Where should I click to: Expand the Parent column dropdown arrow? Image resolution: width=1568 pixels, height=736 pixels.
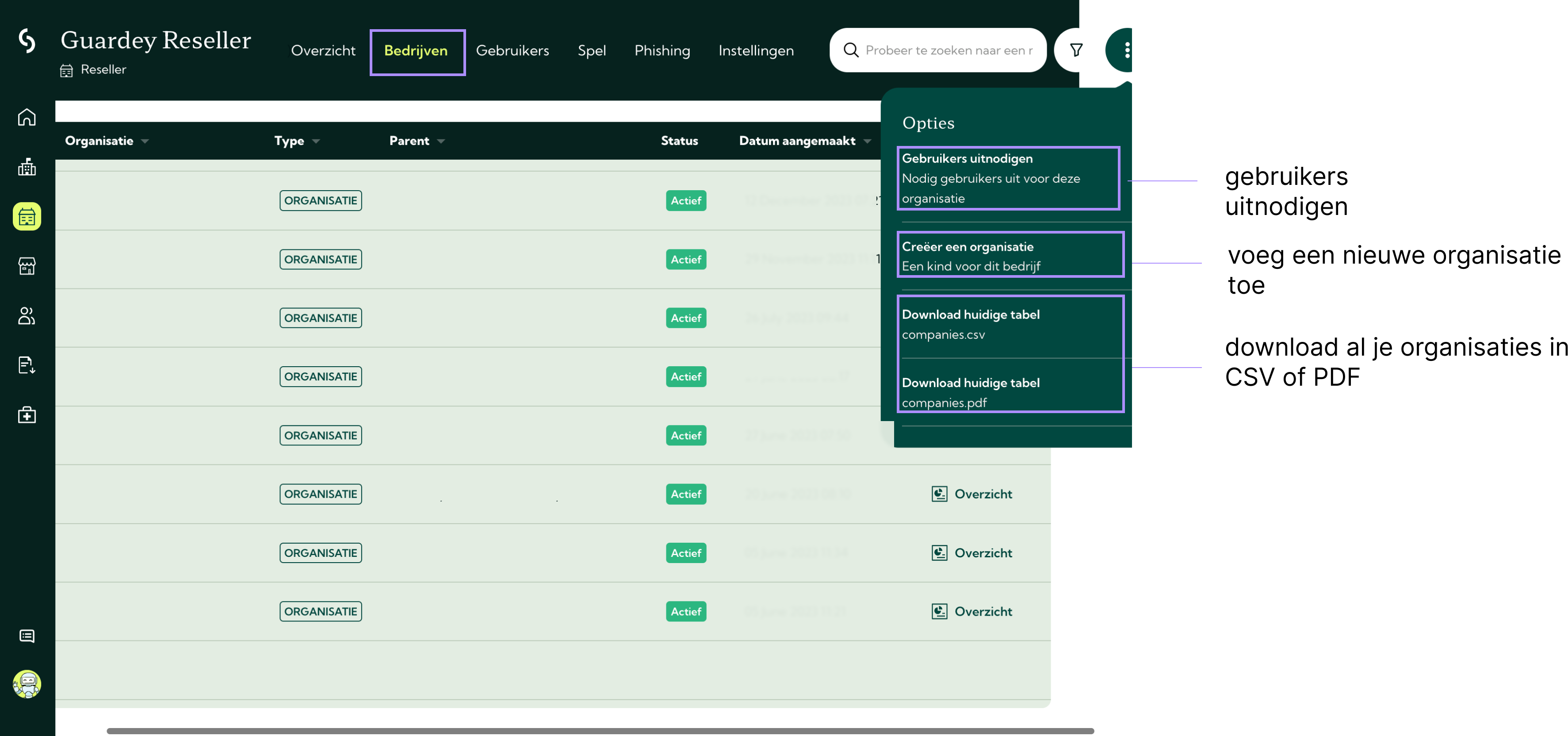pos(441,141)
